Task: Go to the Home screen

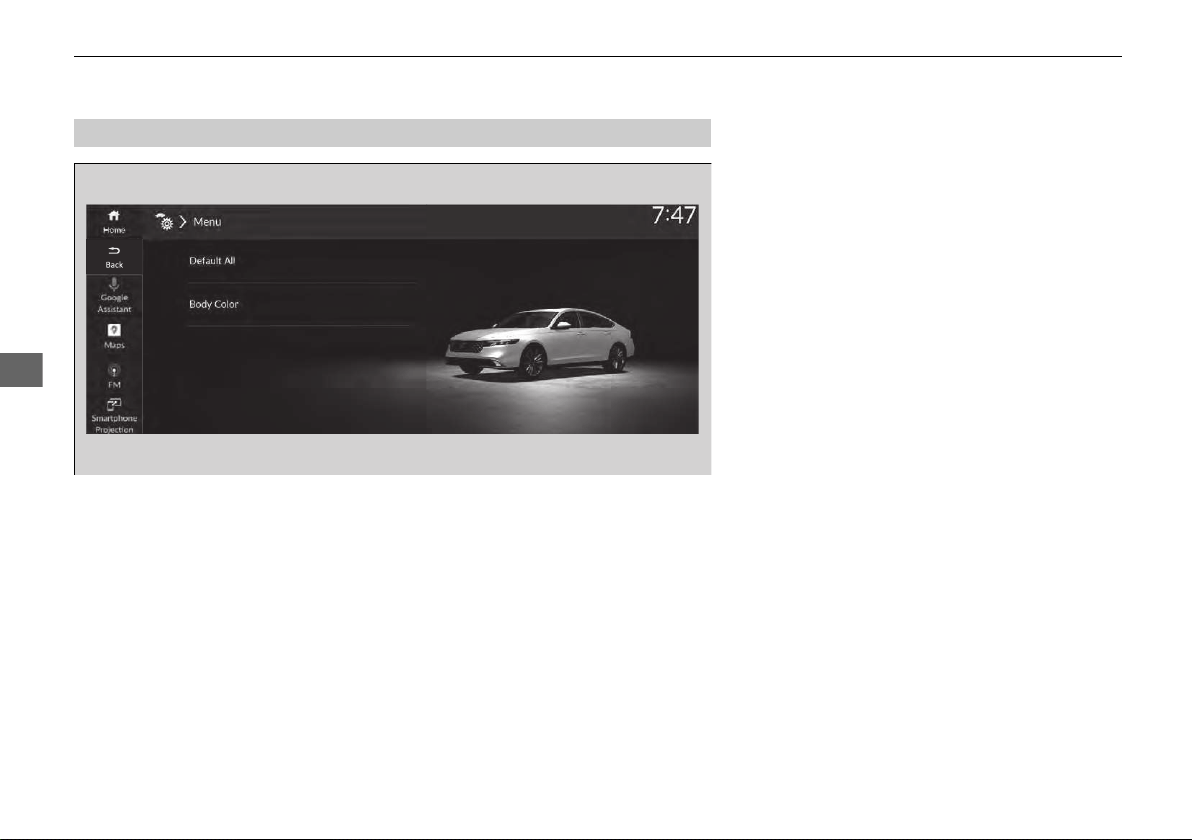Action: coord(114,222)
